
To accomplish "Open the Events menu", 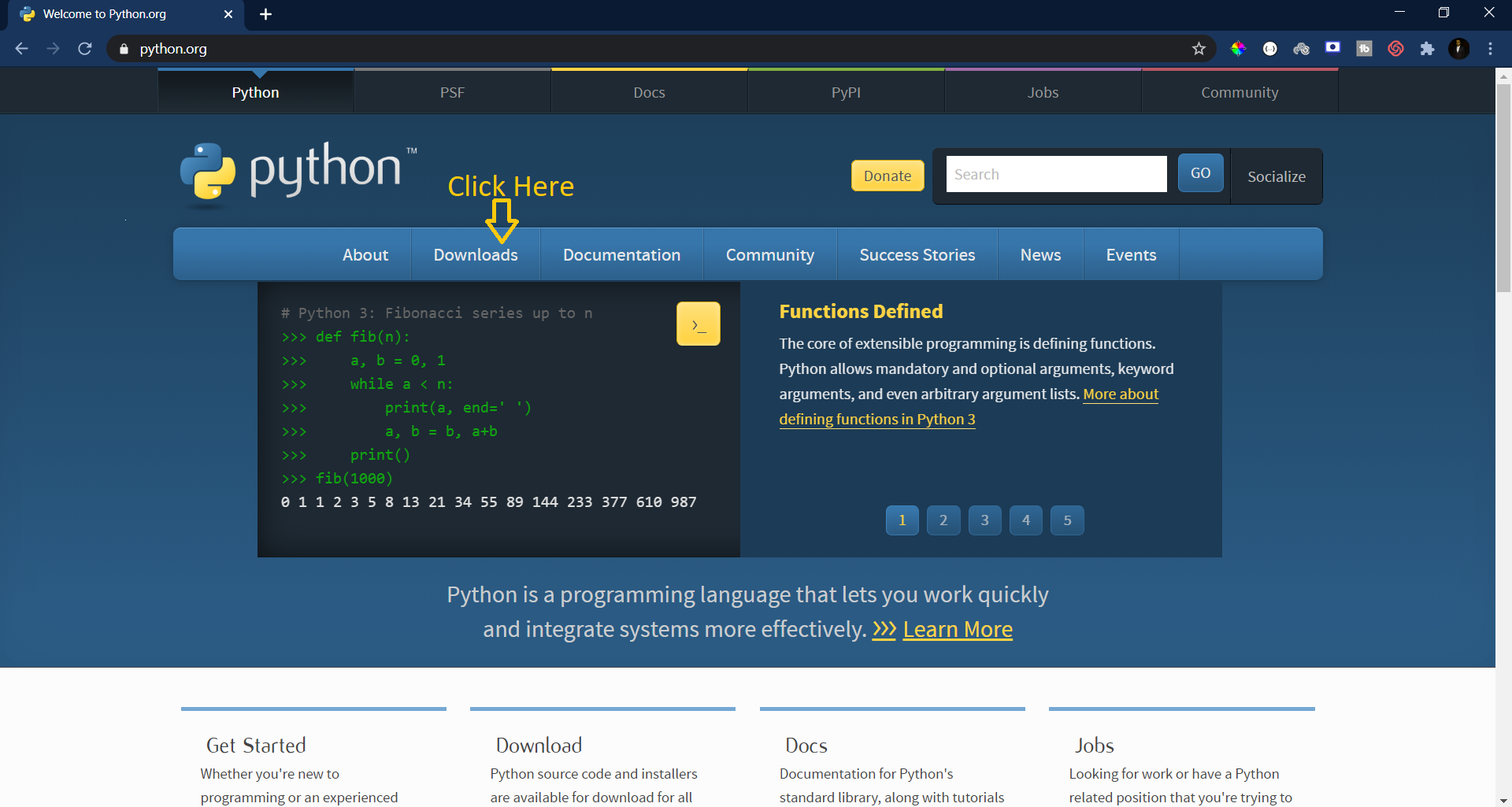I will (1131, 255).
